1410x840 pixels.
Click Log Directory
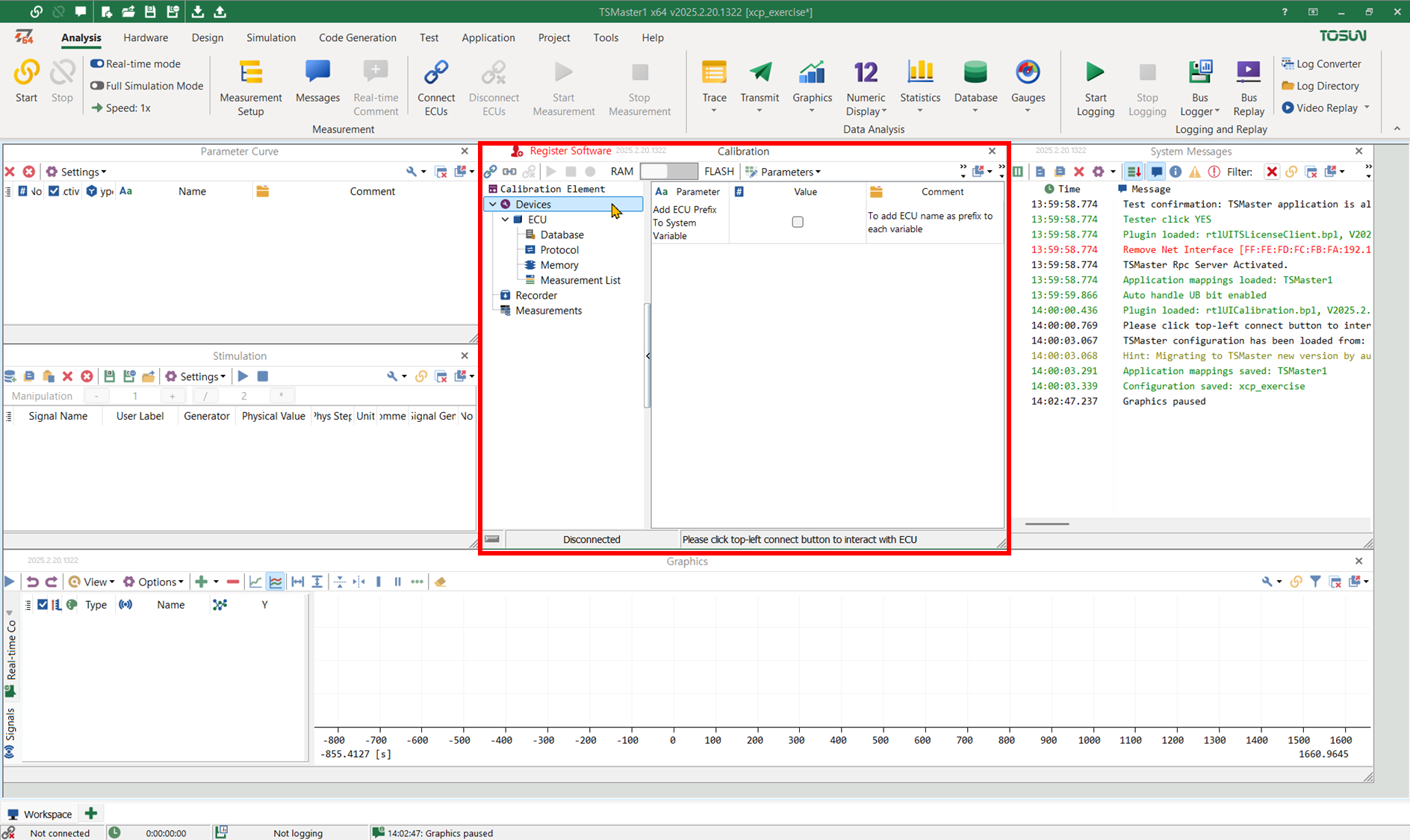tap(1320, 86)
